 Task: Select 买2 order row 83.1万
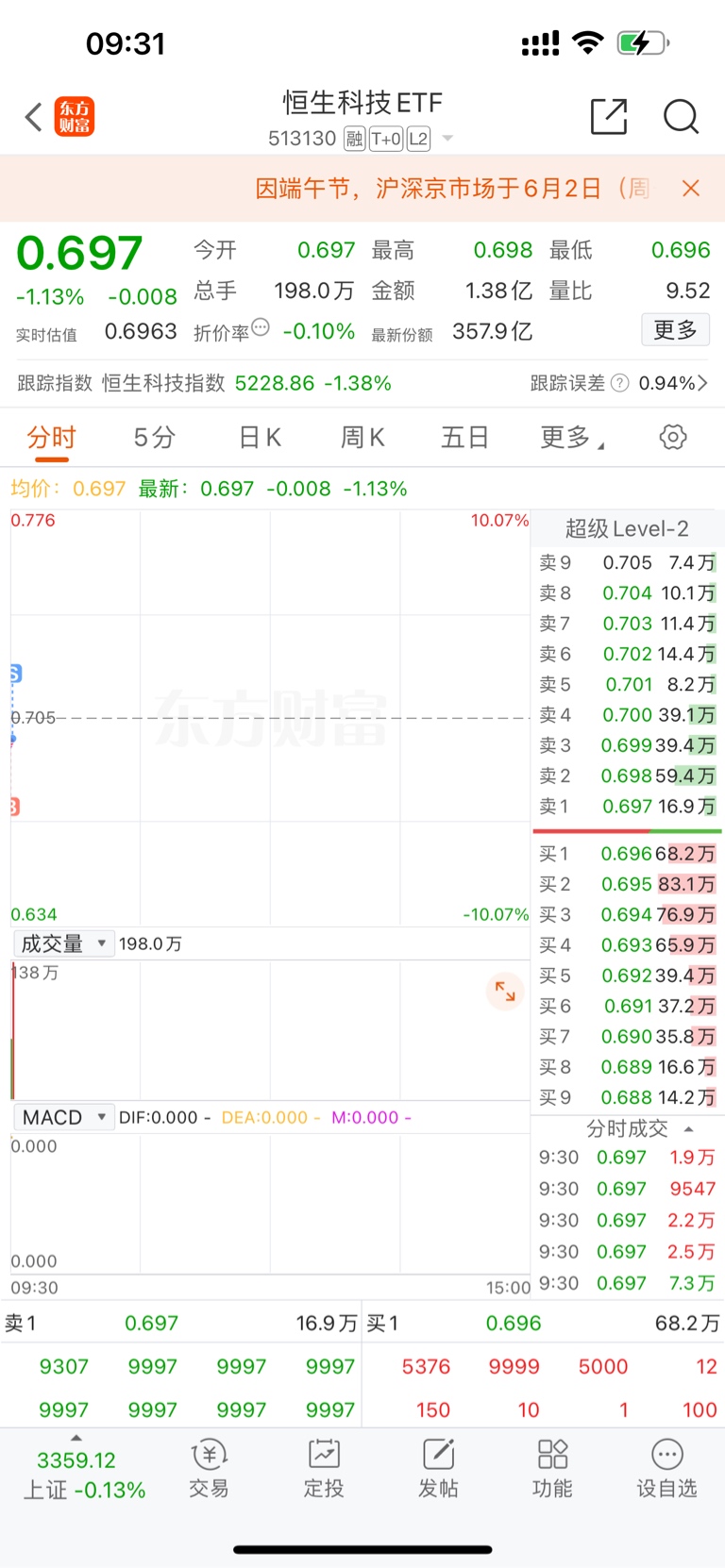tap(627, 884)
